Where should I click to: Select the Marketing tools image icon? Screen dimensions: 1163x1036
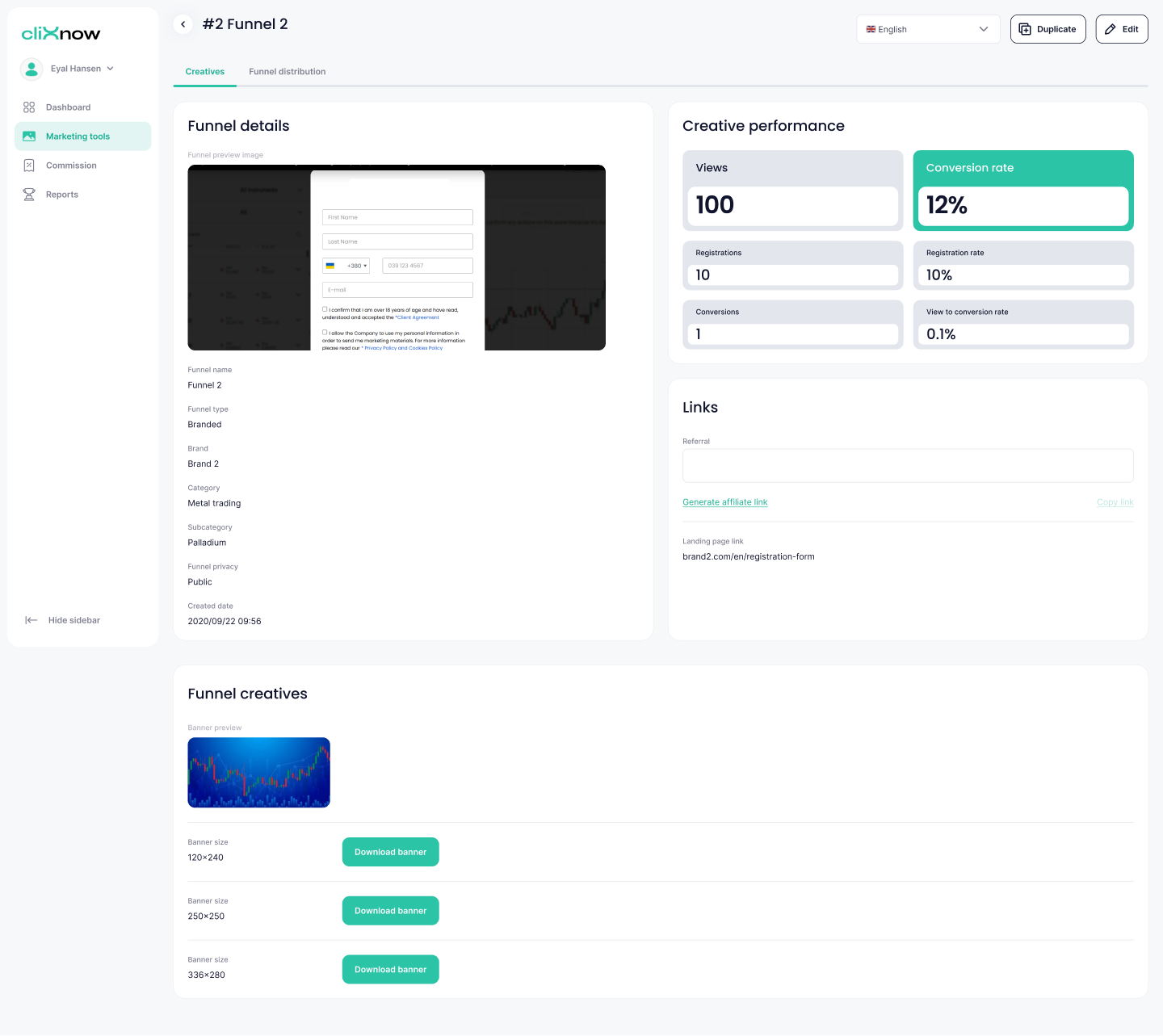pos(29,136)
